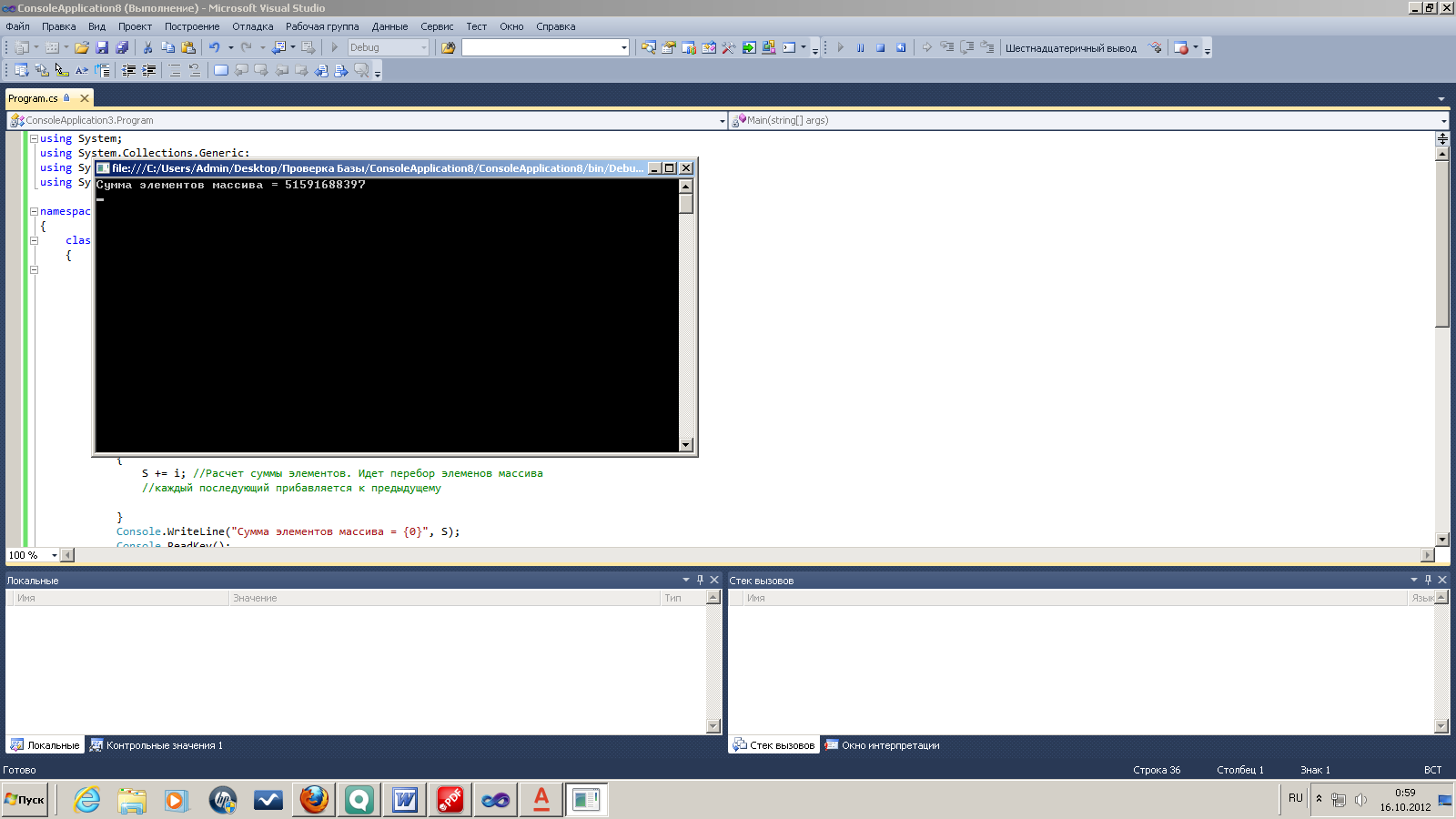Click the Copy icon in the toolbar
1456x819 pixels.
[x=167, y=47]
